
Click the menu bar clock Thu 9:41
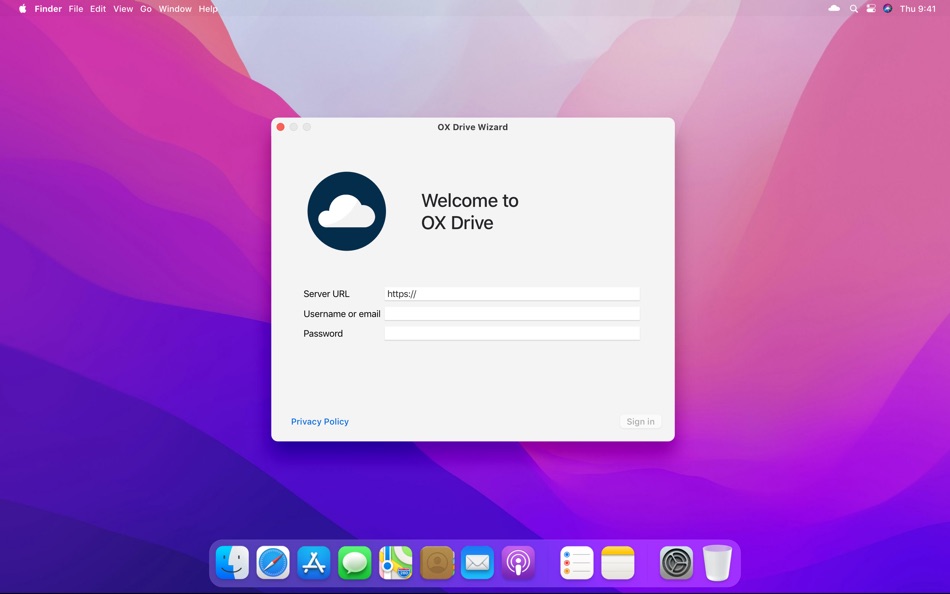pos(918,8)
